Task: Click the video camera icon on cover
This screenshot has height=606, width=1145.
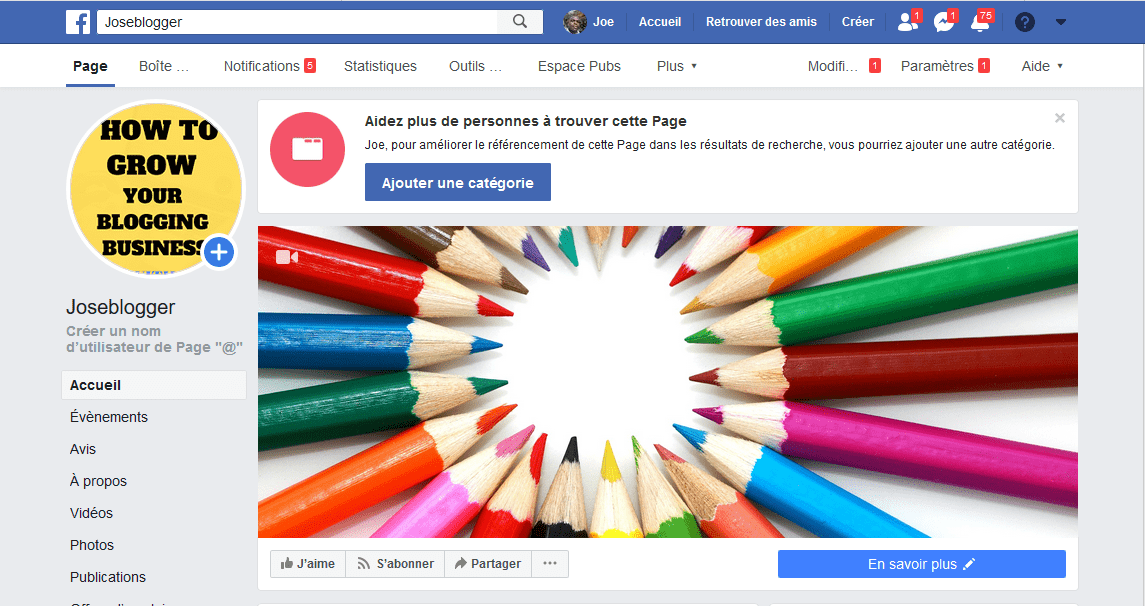Action: (x=287, y=257)
